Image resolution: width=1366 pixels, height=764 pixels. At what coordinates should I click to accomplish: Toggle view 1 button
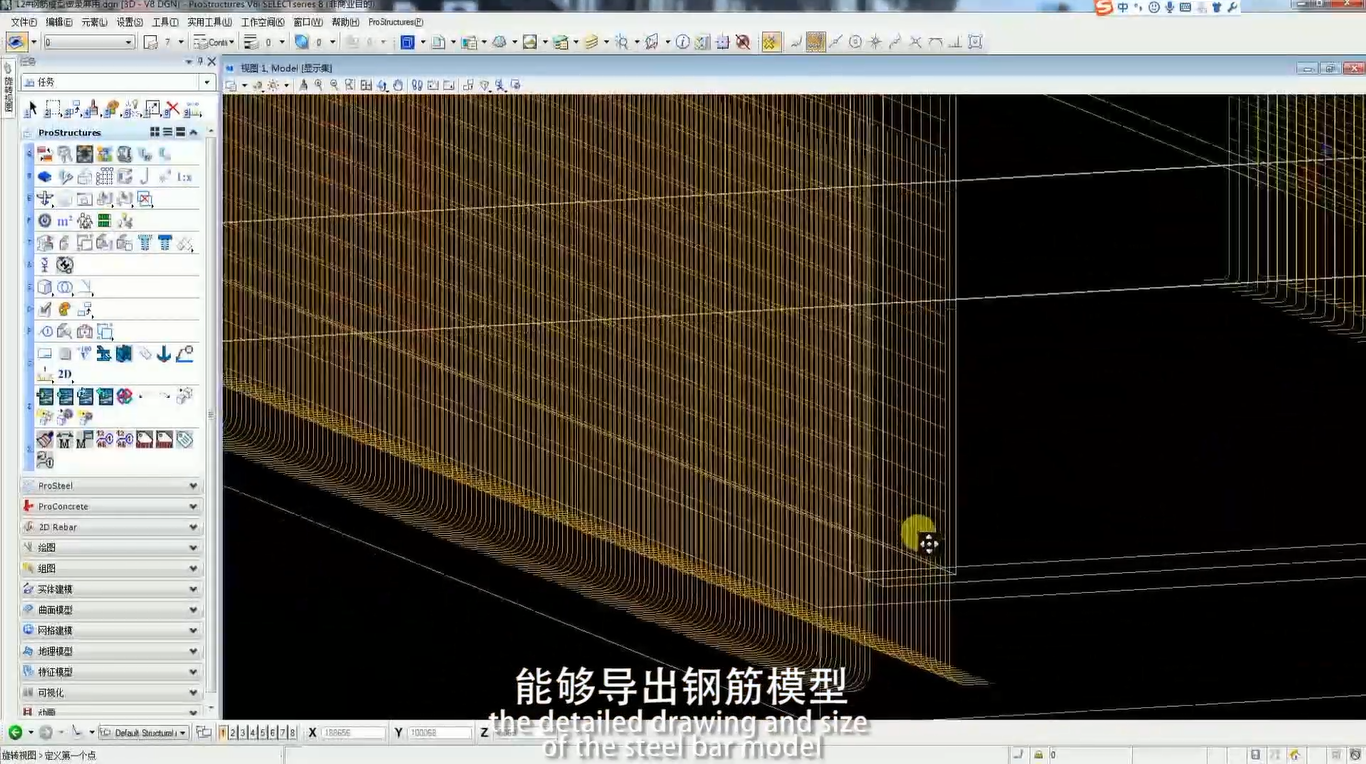223,733
